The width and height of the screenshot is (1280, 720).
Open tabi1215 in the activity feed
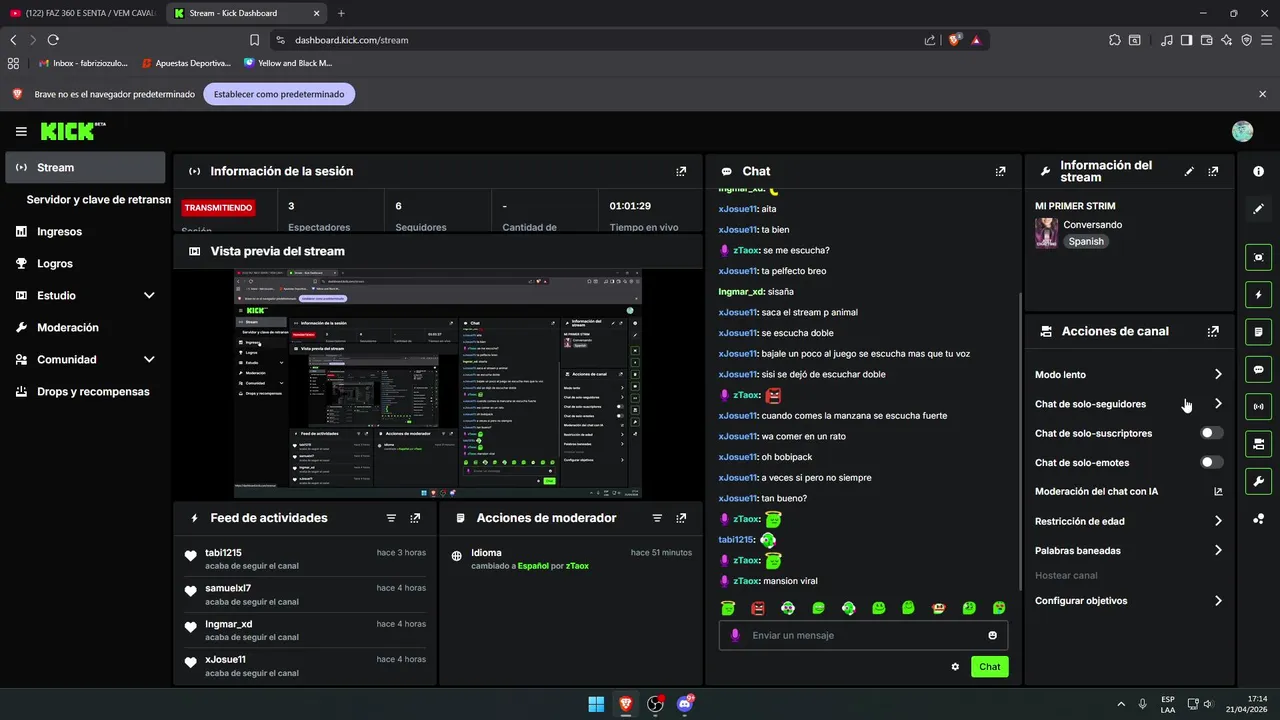tap(223, 552)
